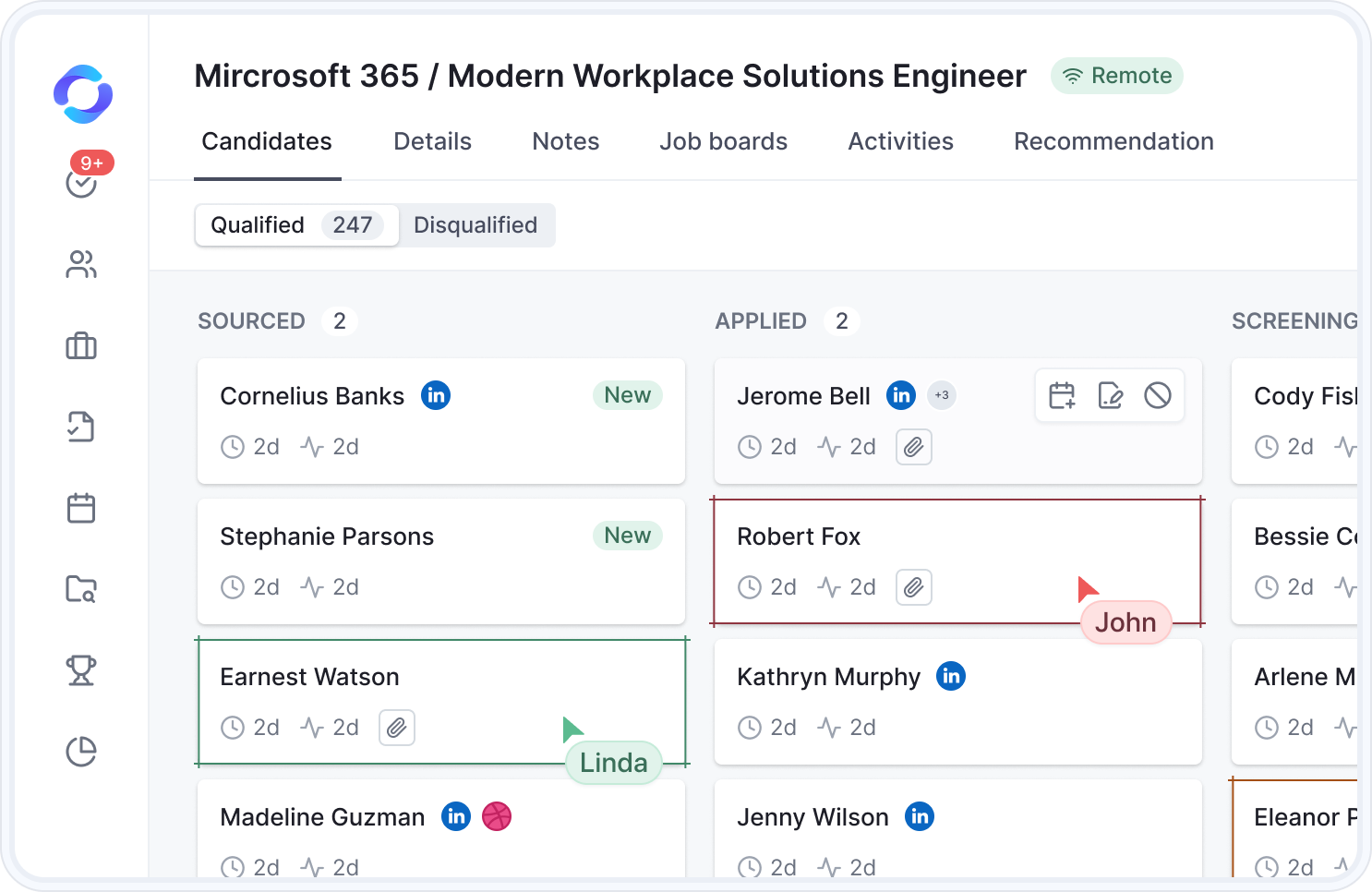Open Jenny Wilson candidate name
Viewport: 1372px width, 892px height.
pos(812,817)
